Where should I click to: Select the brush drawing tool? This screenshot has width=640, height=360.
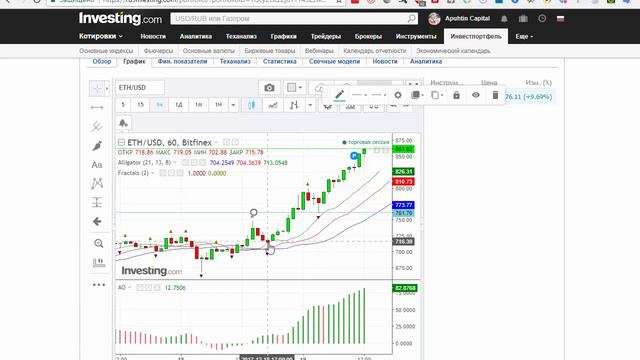click(97, 145)
